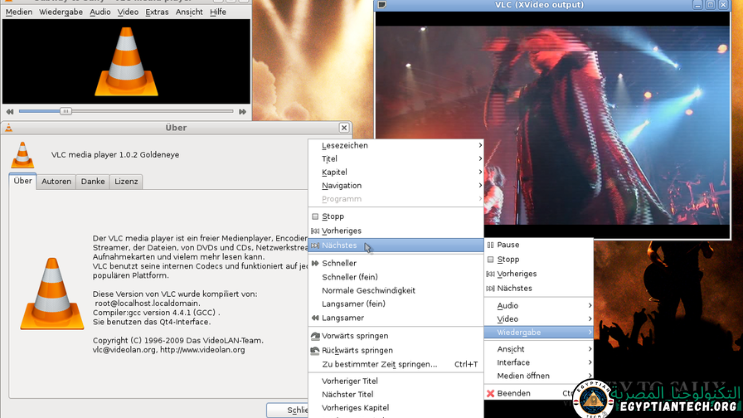Viewport: 743px width, 418px height.
Task: Open the Hilfe menu
Action: tap(218, 12)
